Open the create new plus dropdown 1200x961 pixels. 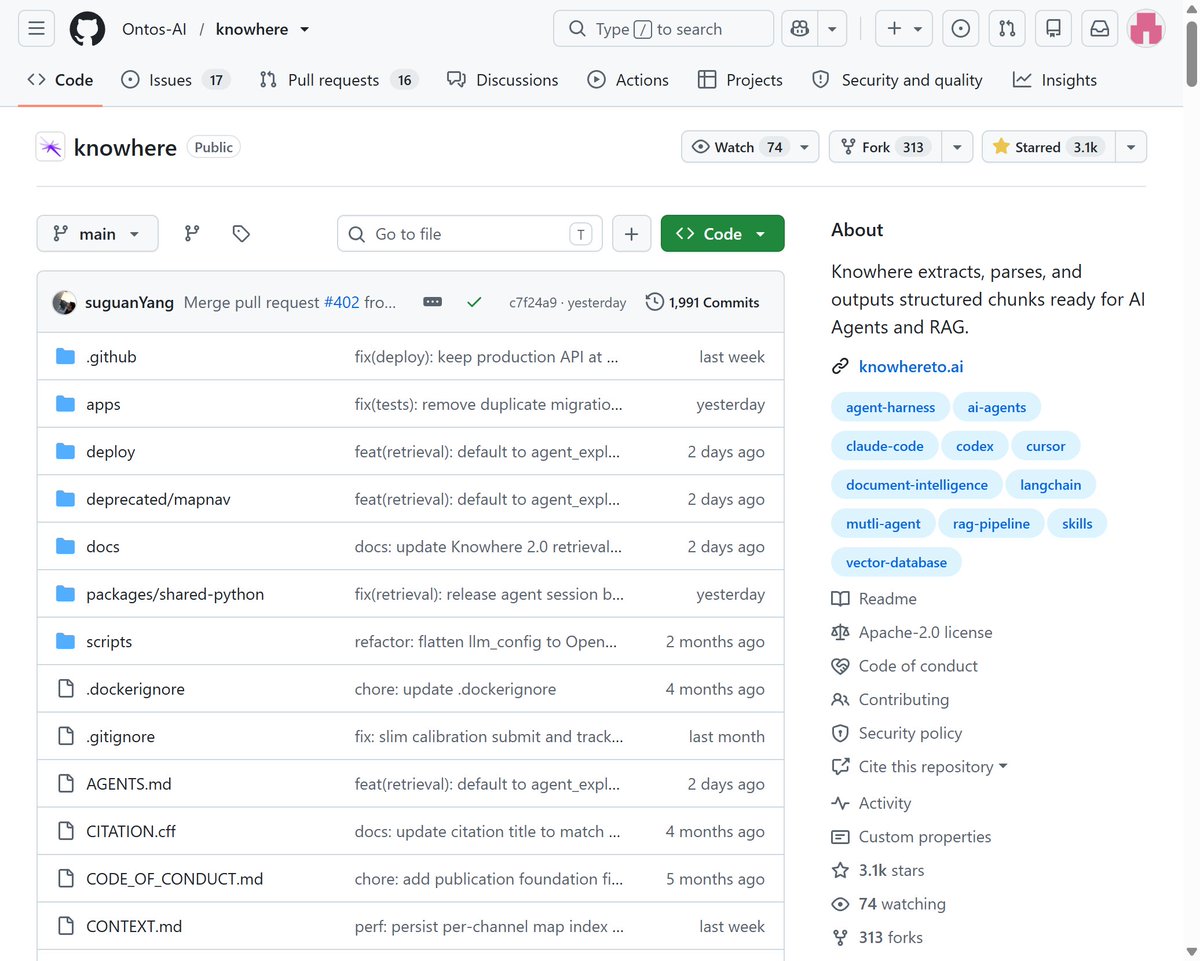(904, 29)
